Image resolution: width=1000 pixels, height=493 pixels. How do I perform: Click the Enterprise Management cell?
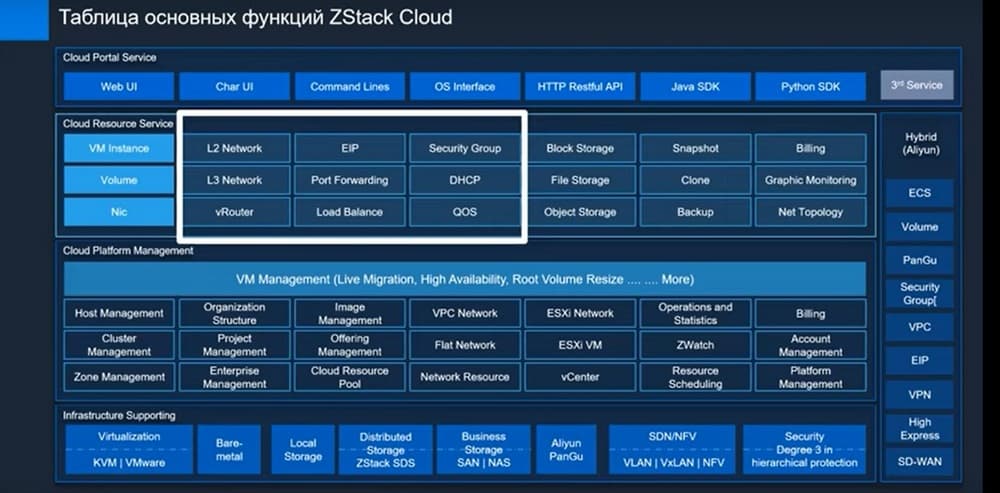click(x=234, y=377)
